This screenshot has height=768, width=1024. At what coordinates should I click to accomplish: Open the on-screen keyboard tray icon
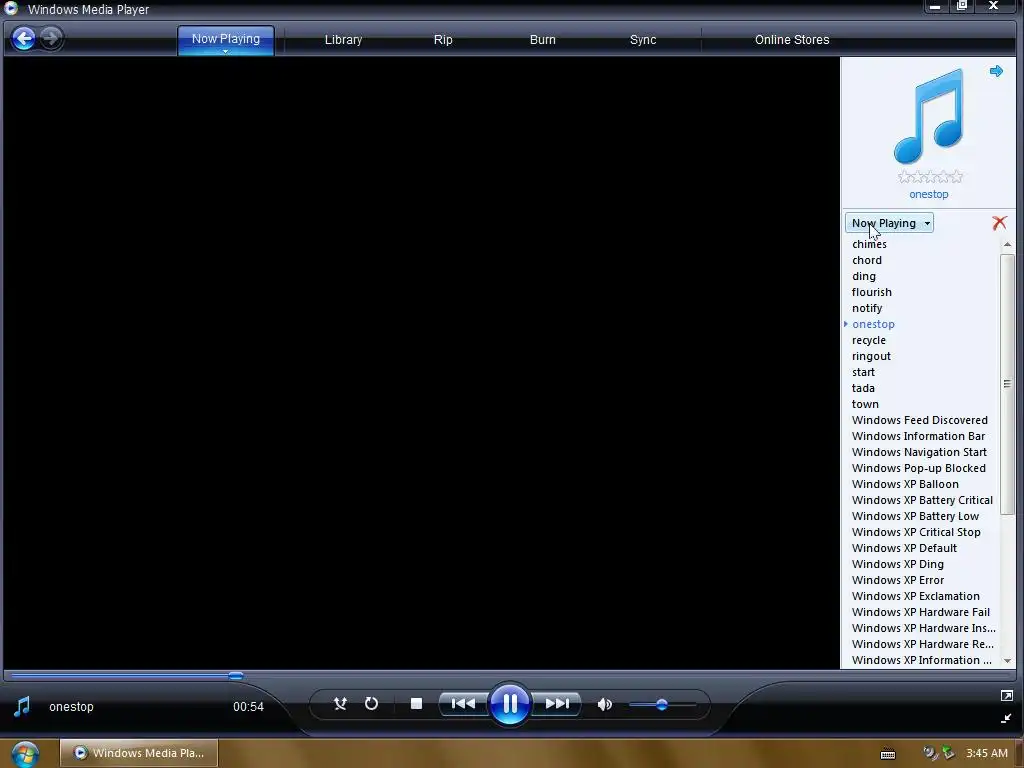pos(888,754)
